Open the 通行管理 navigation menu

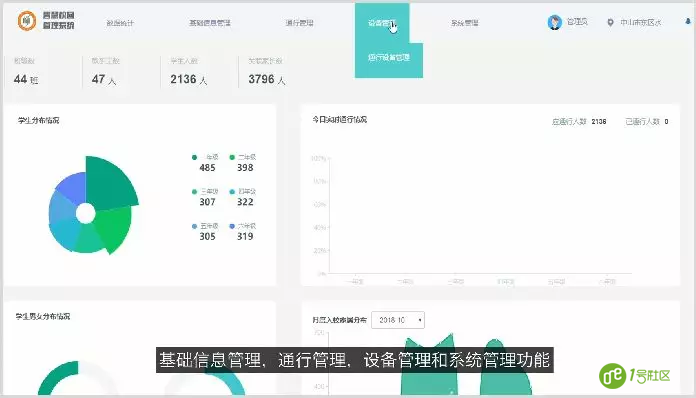point(300,23)
